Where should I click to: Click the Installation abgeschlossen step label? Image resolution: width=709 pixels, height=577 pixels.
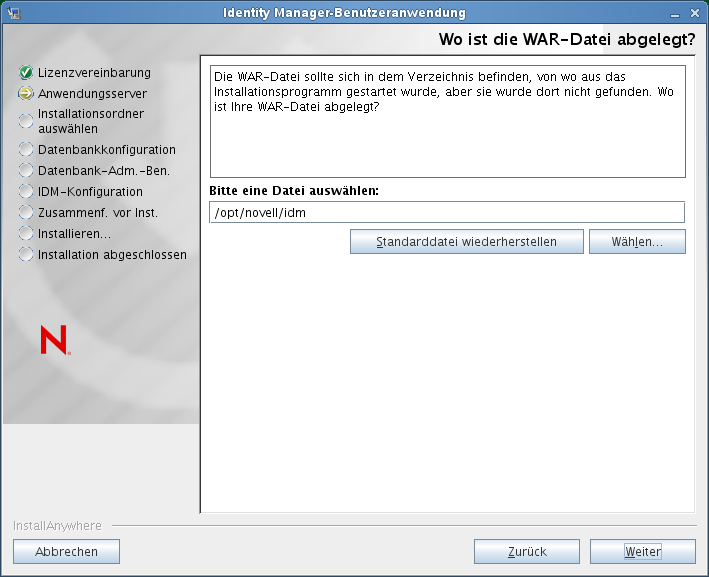point(112,255)
